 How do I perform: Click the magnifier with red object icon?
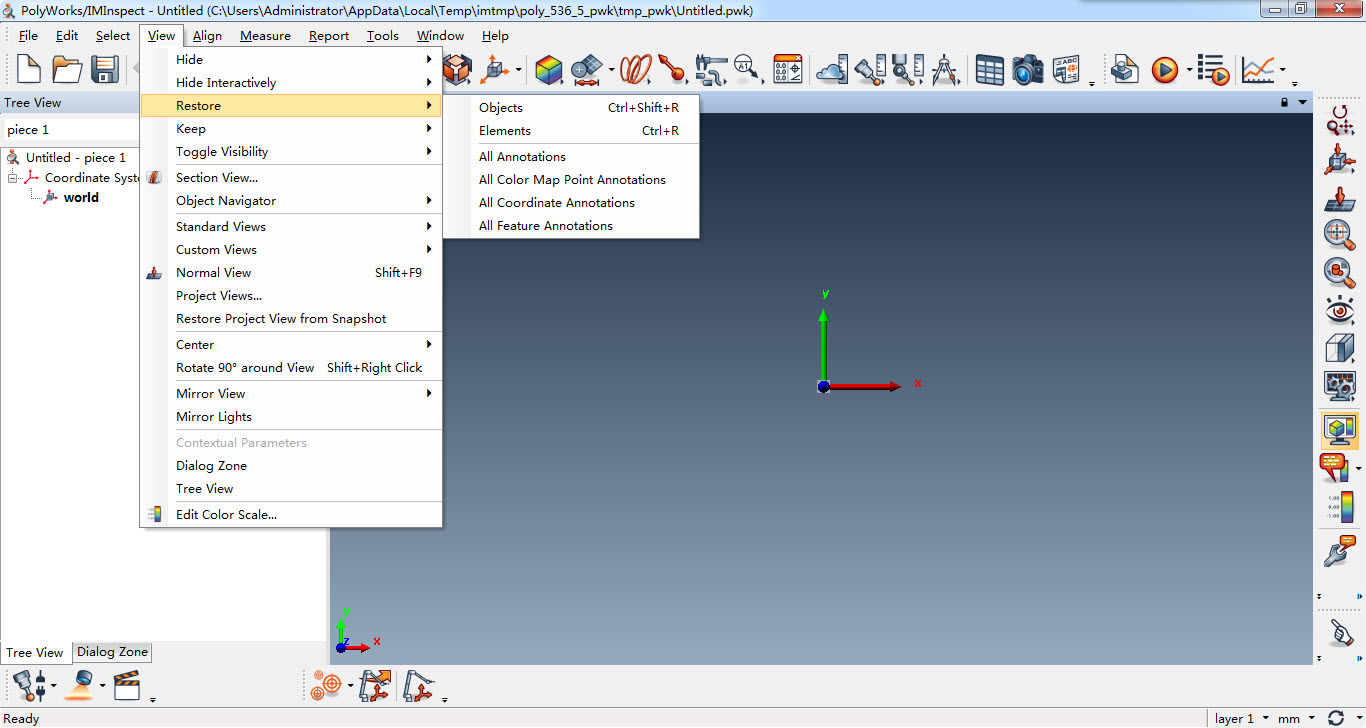tap(1339, 272)
